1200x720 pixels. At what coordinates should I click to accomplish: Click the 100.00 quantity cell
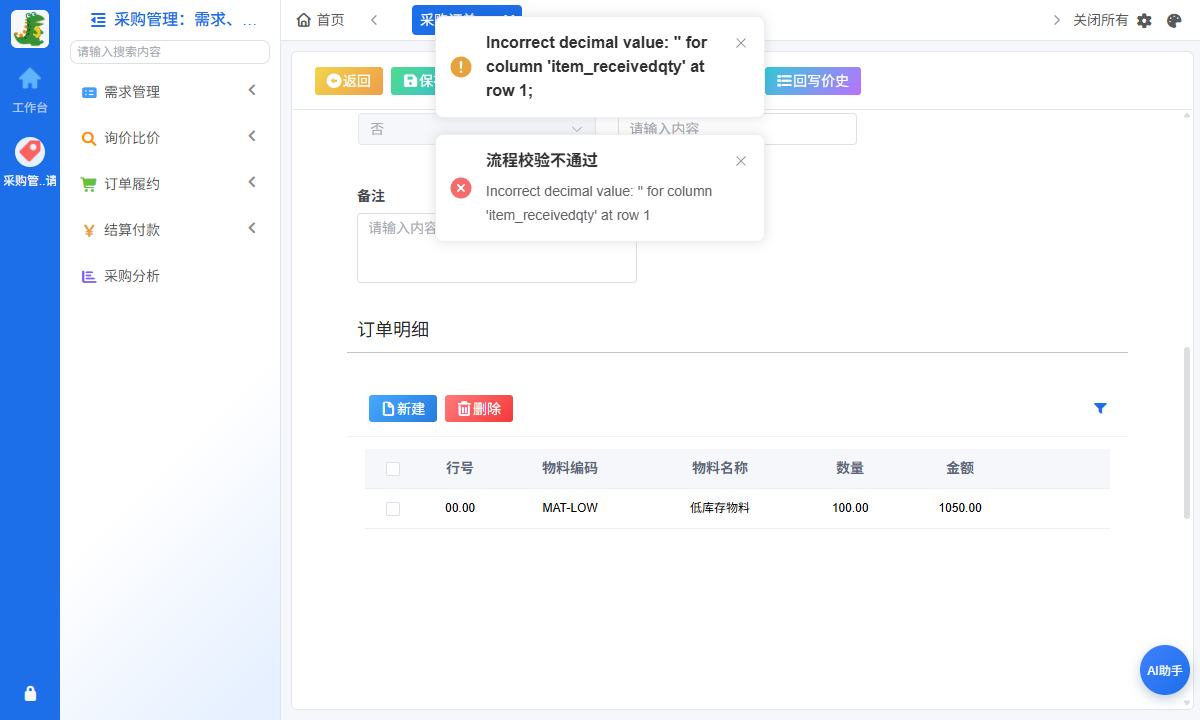tap(850, 508)
